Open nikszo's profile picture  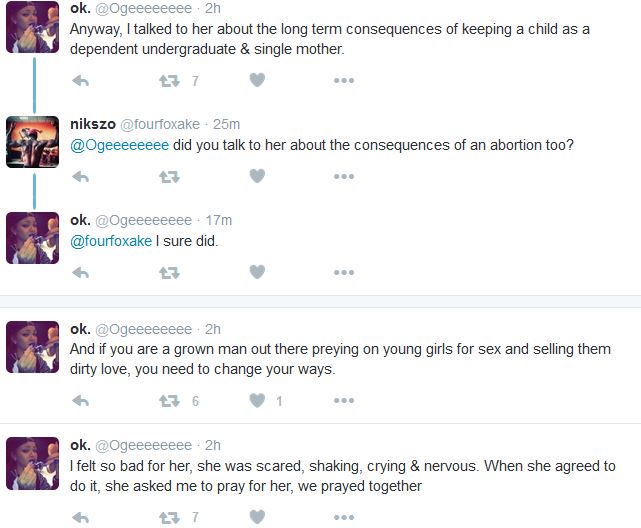[32, 143]
